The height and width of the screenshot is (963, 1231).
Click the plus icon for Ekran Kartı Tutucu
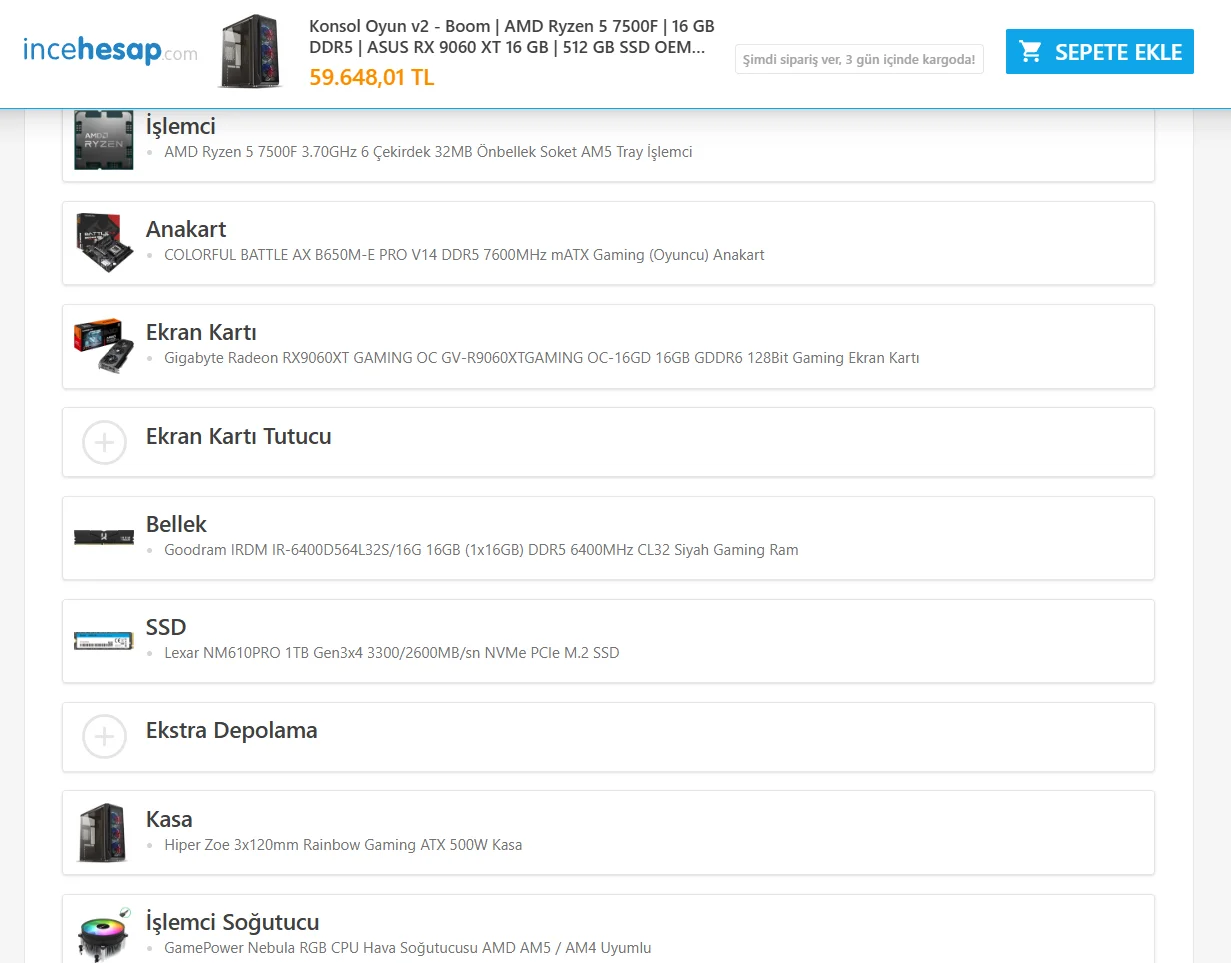click(104, 442)
